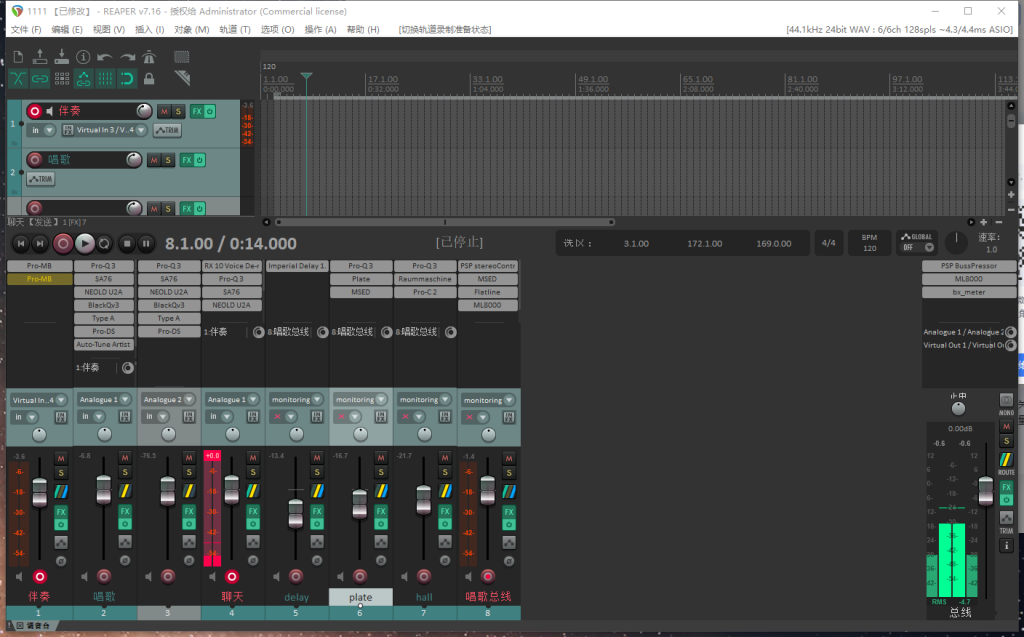Toggle the lock padlock icon
1024x637 pixels.
pyautogui.click(x=149, y=79)
